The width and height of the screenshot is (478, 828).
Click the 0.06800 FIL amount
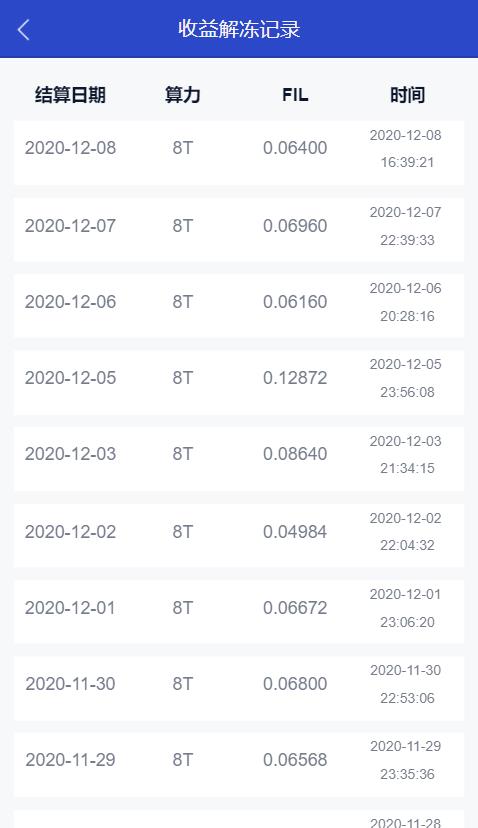point(295,684)
